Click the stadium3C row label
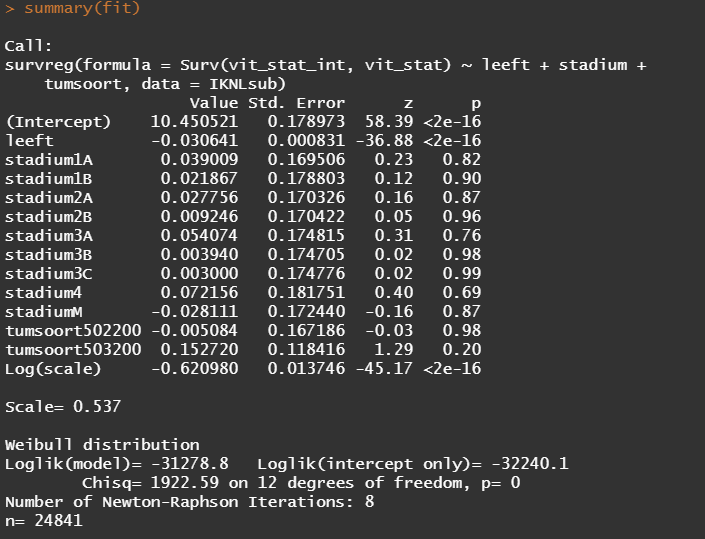705x539 pixels. (x=49, y=273)
